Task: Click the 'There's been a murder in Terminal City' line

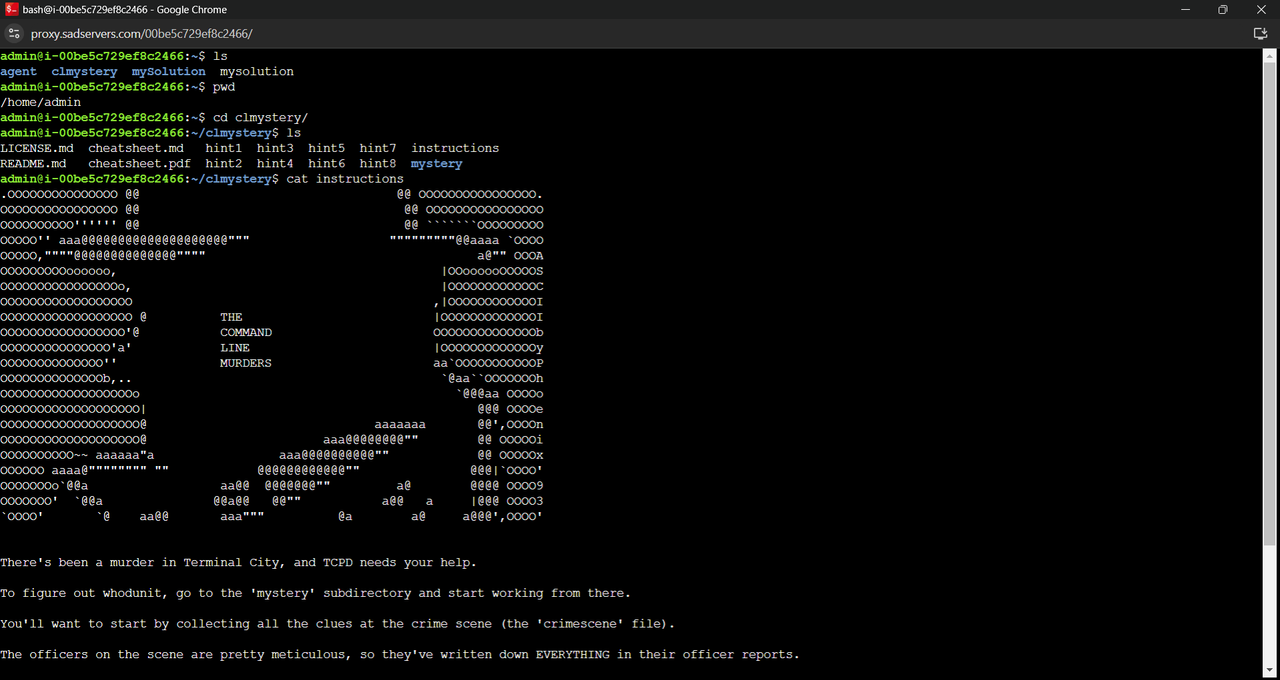Action: [x=239, y=563]
